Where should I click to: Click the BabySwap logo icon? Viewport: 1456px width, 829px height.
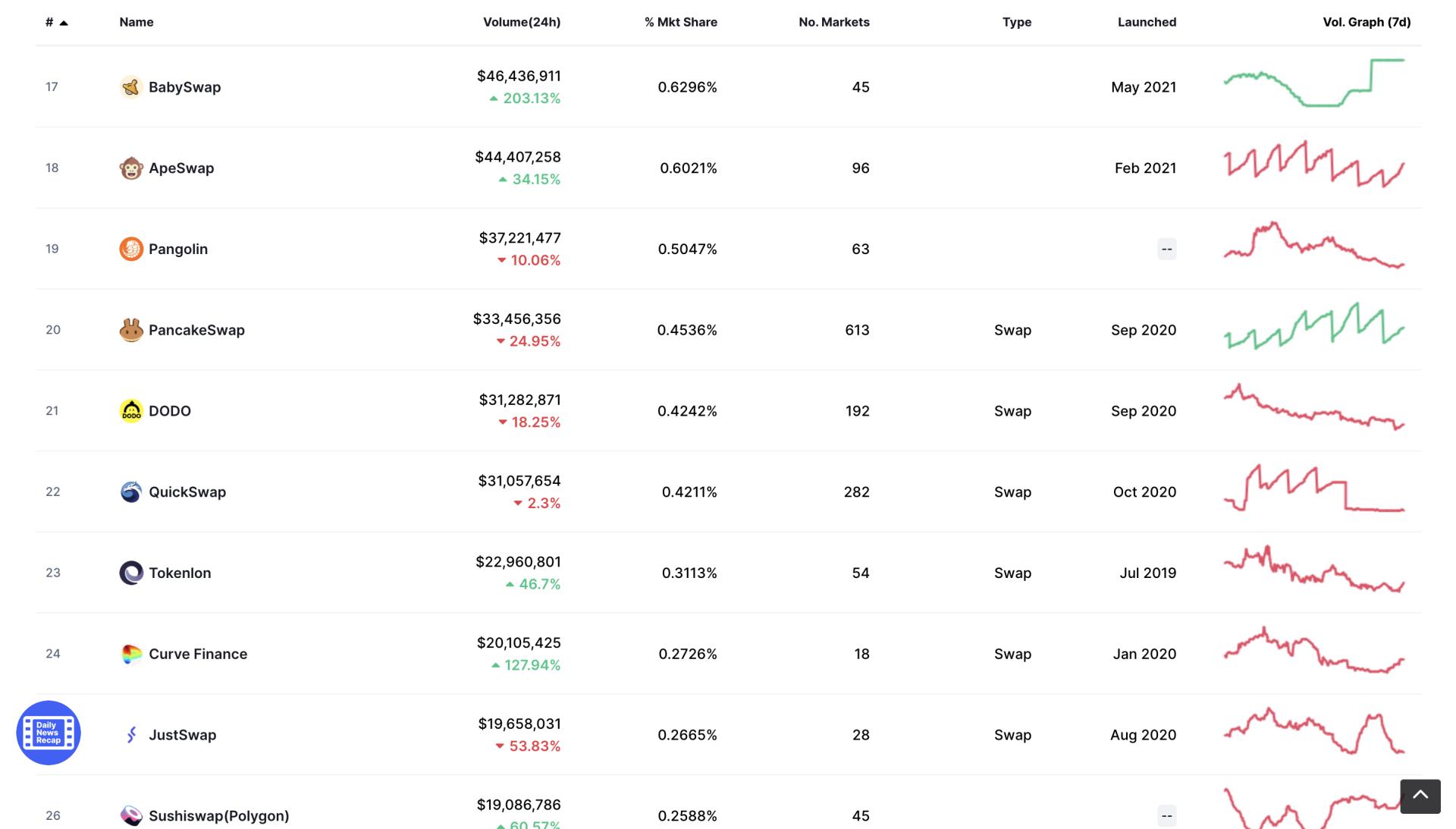click(x=131, y=87)
